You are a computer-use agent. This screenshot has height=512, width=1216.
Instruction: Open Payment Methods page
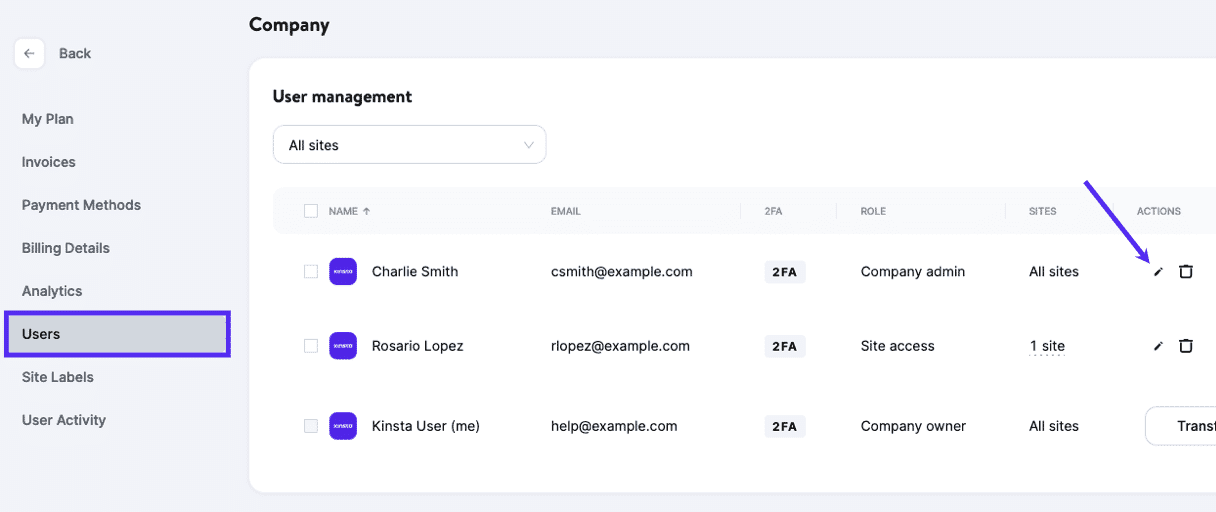point(81,205)
